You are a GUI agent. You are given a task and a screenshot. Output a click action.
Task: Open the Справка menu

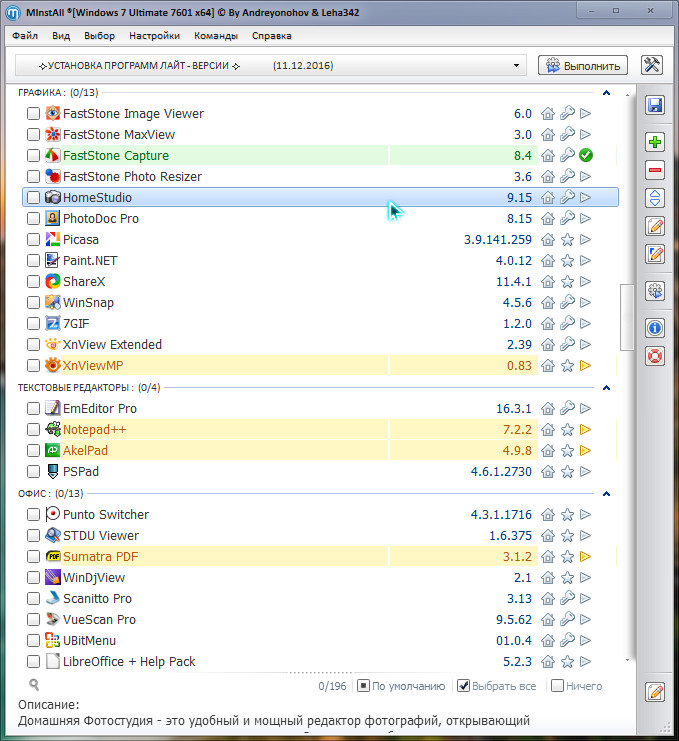(x=272, y=36)
